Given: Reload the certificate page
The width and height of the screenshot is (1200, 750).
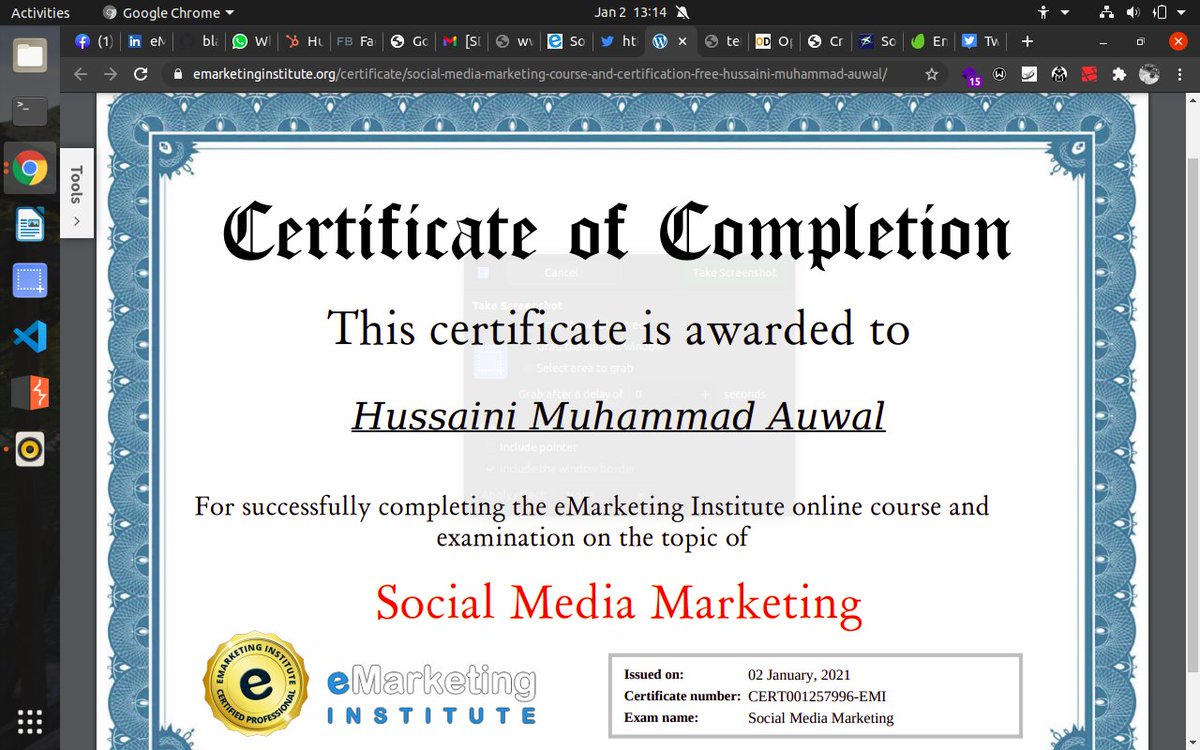Looking at the screenshot, I should [x=141, y=74].
